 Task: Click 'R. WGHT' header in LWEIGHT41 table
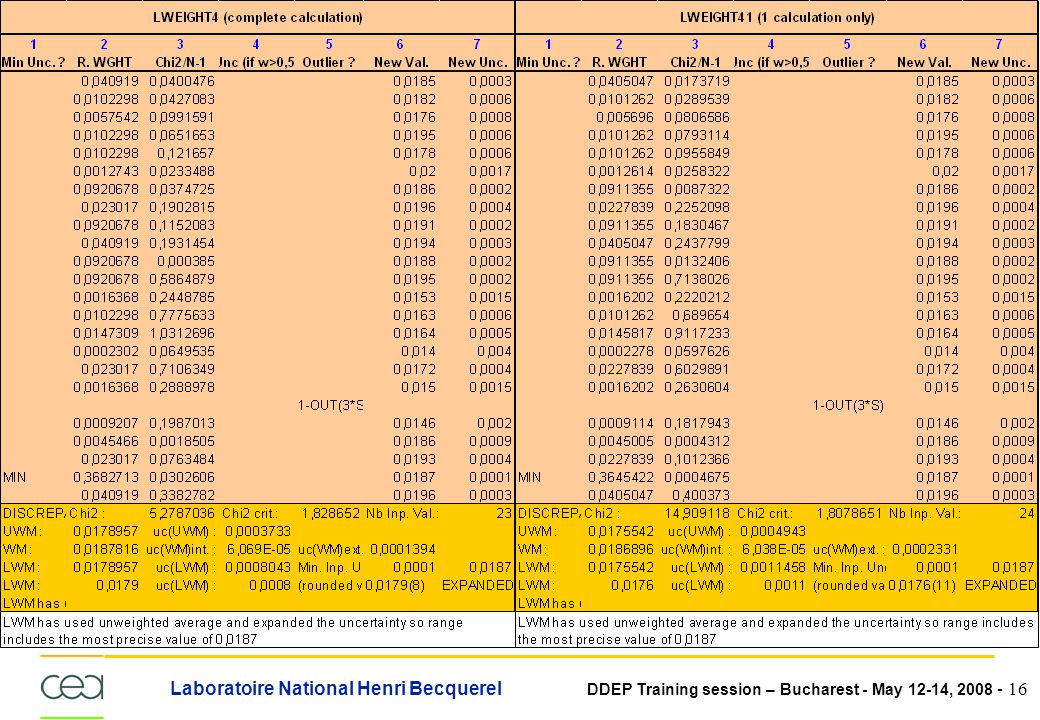coord(619,62)
